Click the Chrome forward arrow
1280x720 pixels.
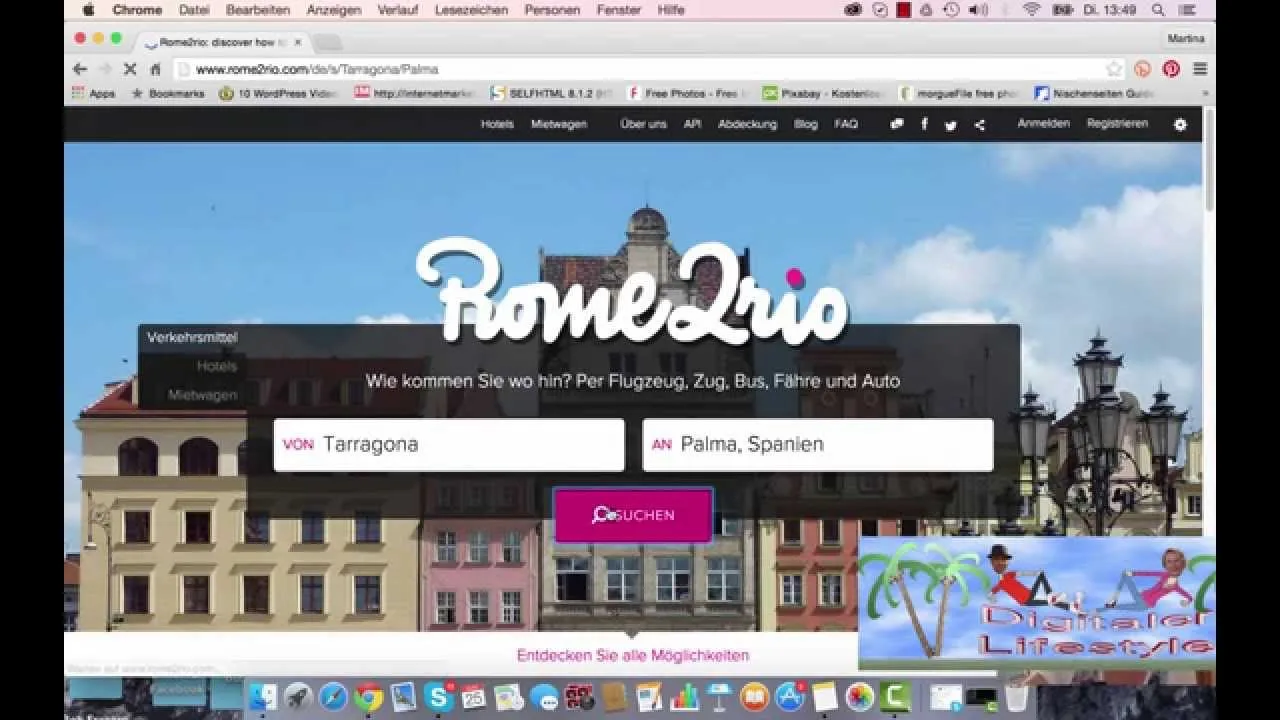104,69
